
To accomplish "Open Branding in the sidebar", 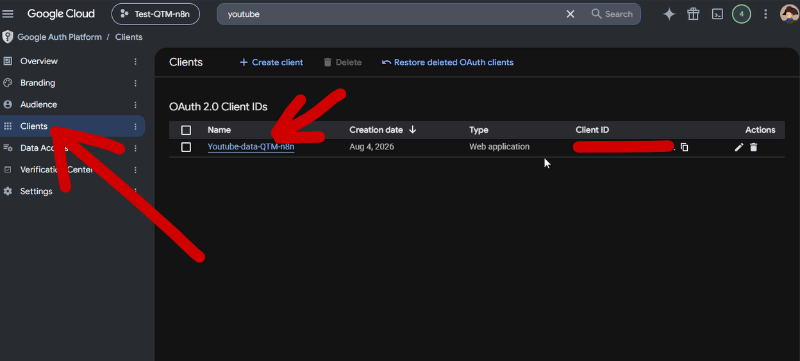I will pos(72,83).
